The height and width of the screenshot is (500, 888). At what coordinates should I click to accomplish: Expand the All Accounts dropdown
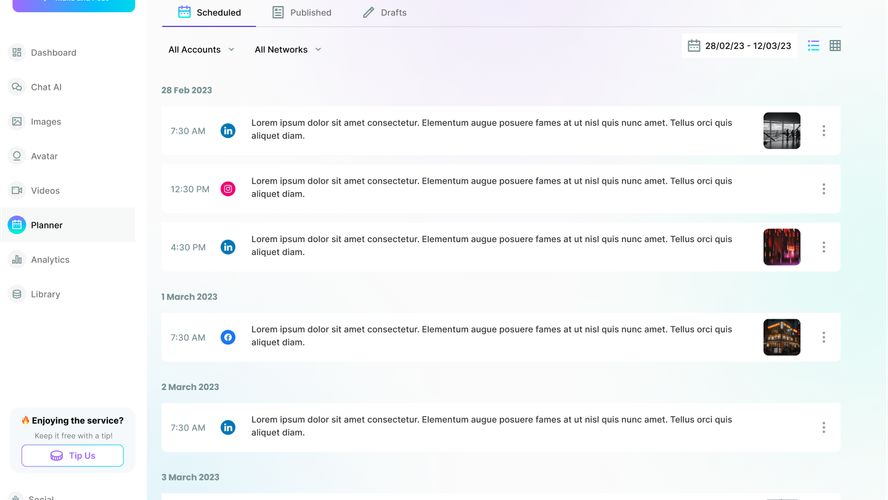click(201, 50)
